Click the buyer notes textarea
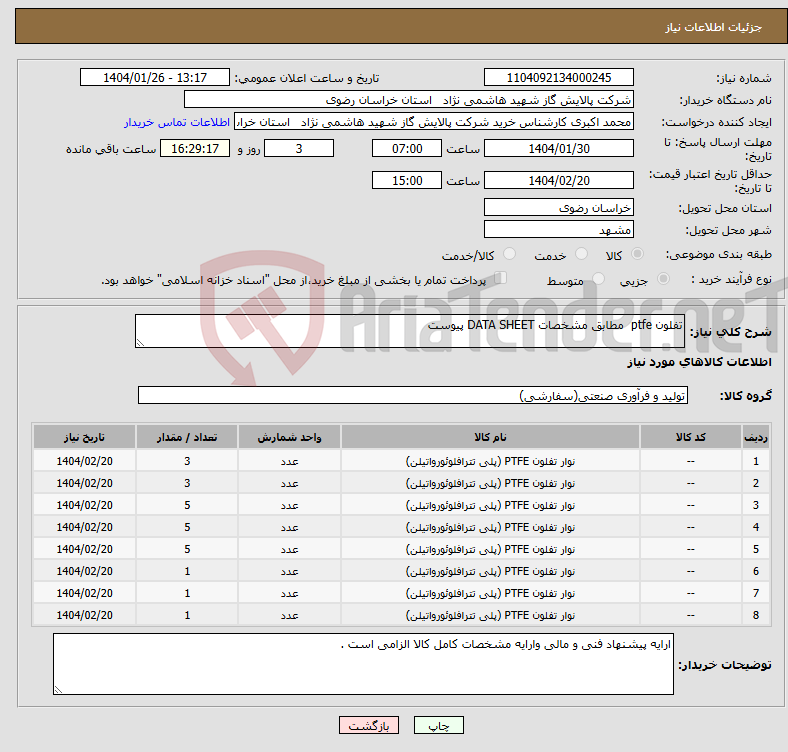The image size is (788, 752). coord(363,664)
